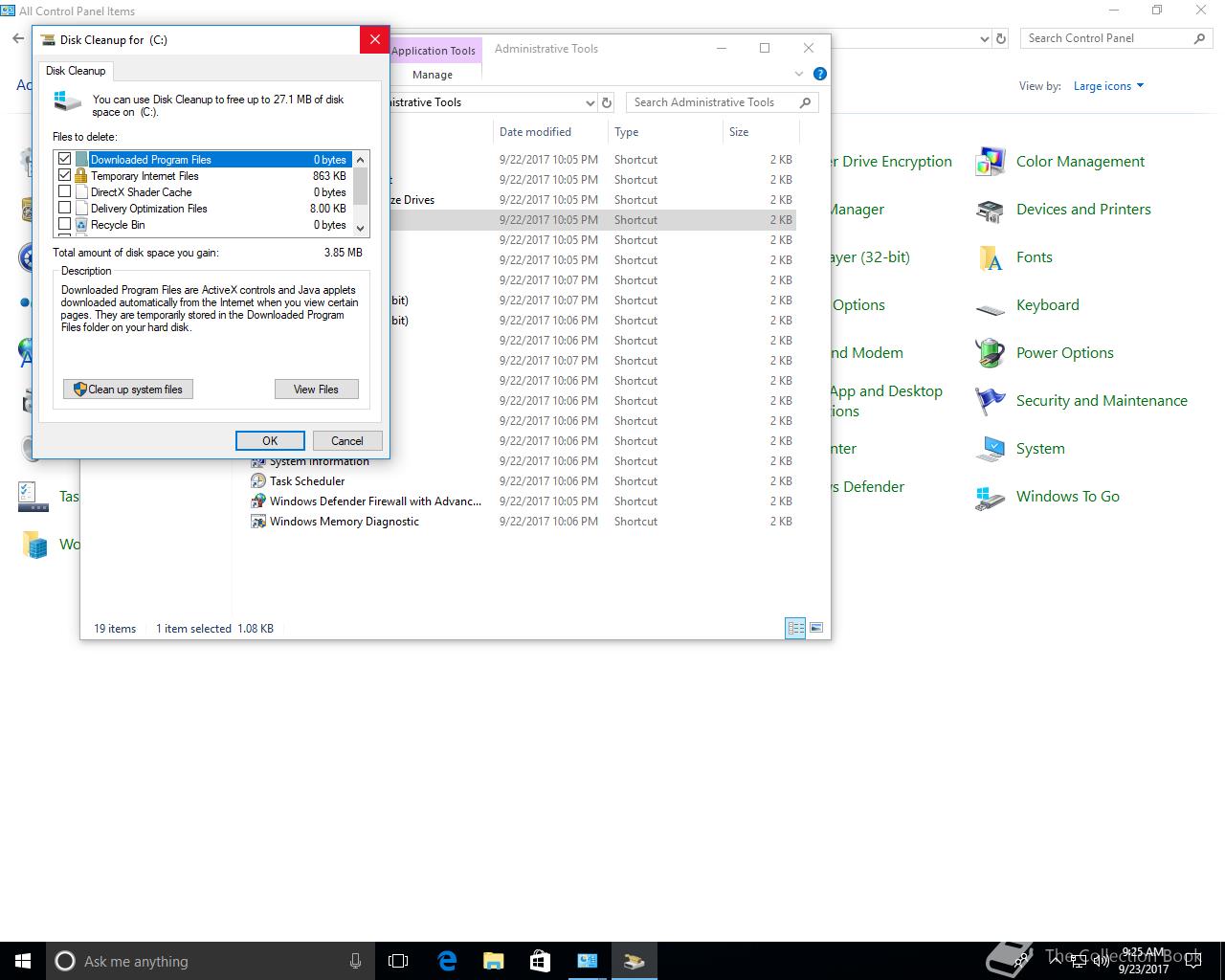Open the Manage ribbon tab
1225x980 pixels.
click(x=433, y=75)
